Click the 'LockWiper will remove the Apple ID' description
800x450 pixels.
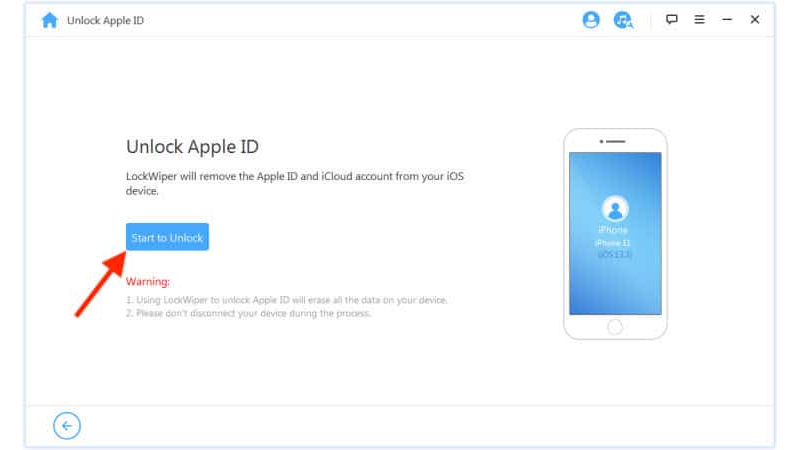[295, 183]
